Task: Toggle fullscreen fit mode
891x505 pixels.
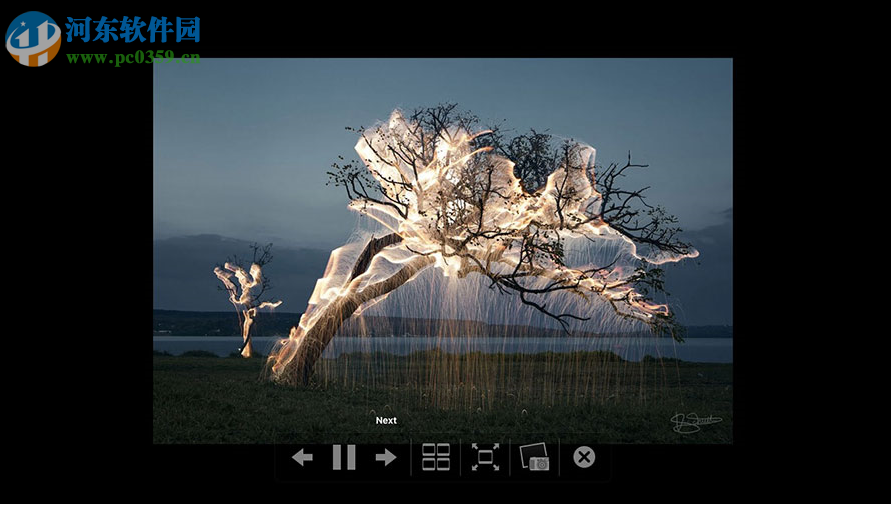Action: pyautogui.click(x=485, y=457)
